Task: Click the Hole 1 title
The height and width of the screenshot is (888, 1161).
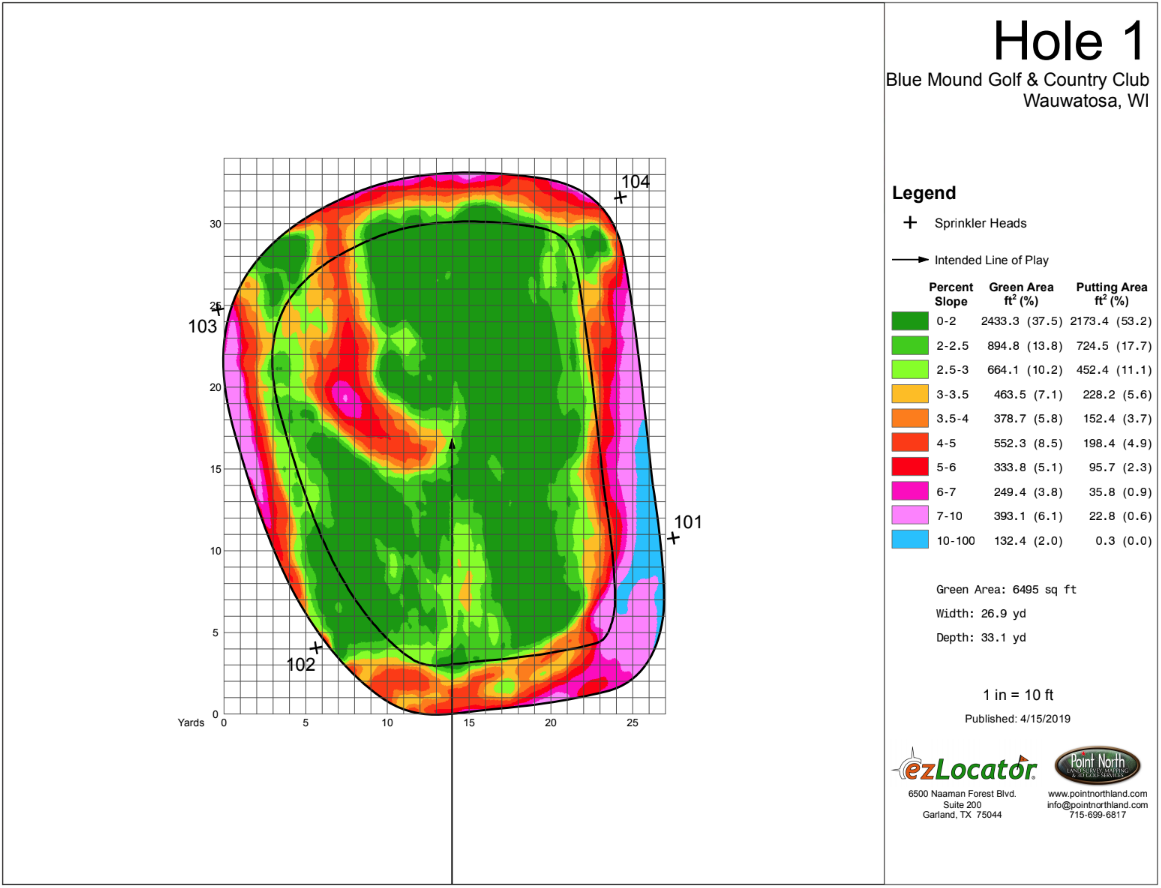Action: click(1070, 41)
